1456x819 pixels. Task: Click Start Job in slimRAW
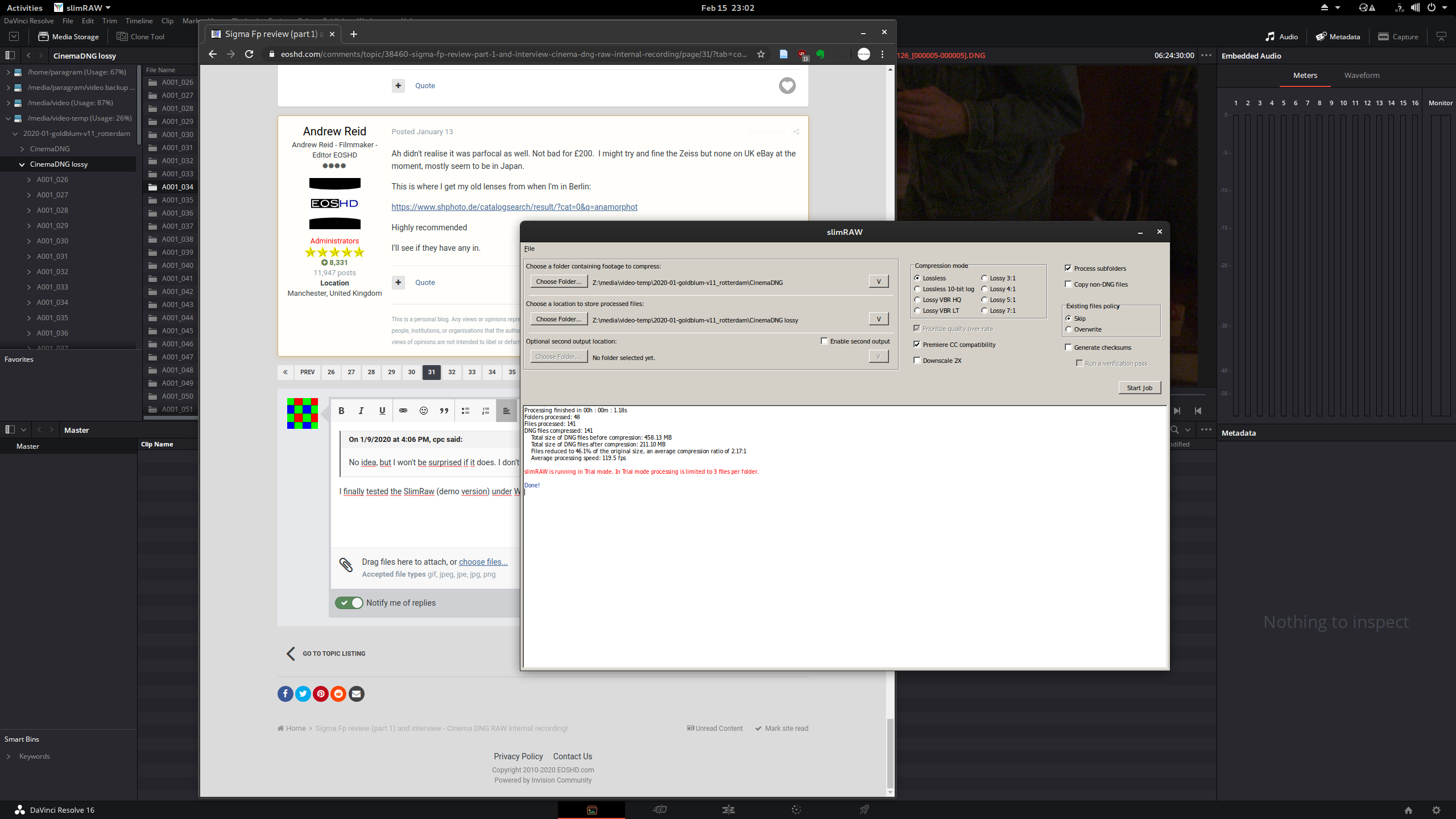tap(1140, 388)
